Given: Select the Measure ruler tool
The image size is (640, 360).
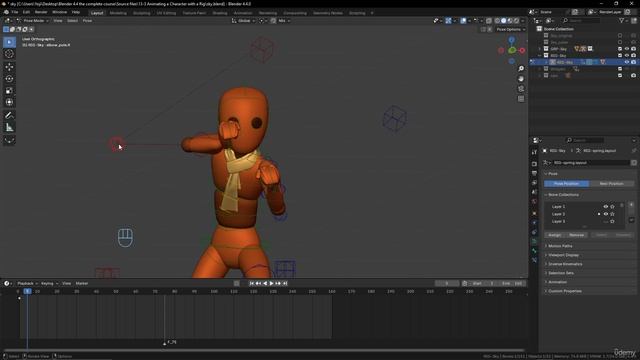Looking at the screenshot, I should [9, 127].
